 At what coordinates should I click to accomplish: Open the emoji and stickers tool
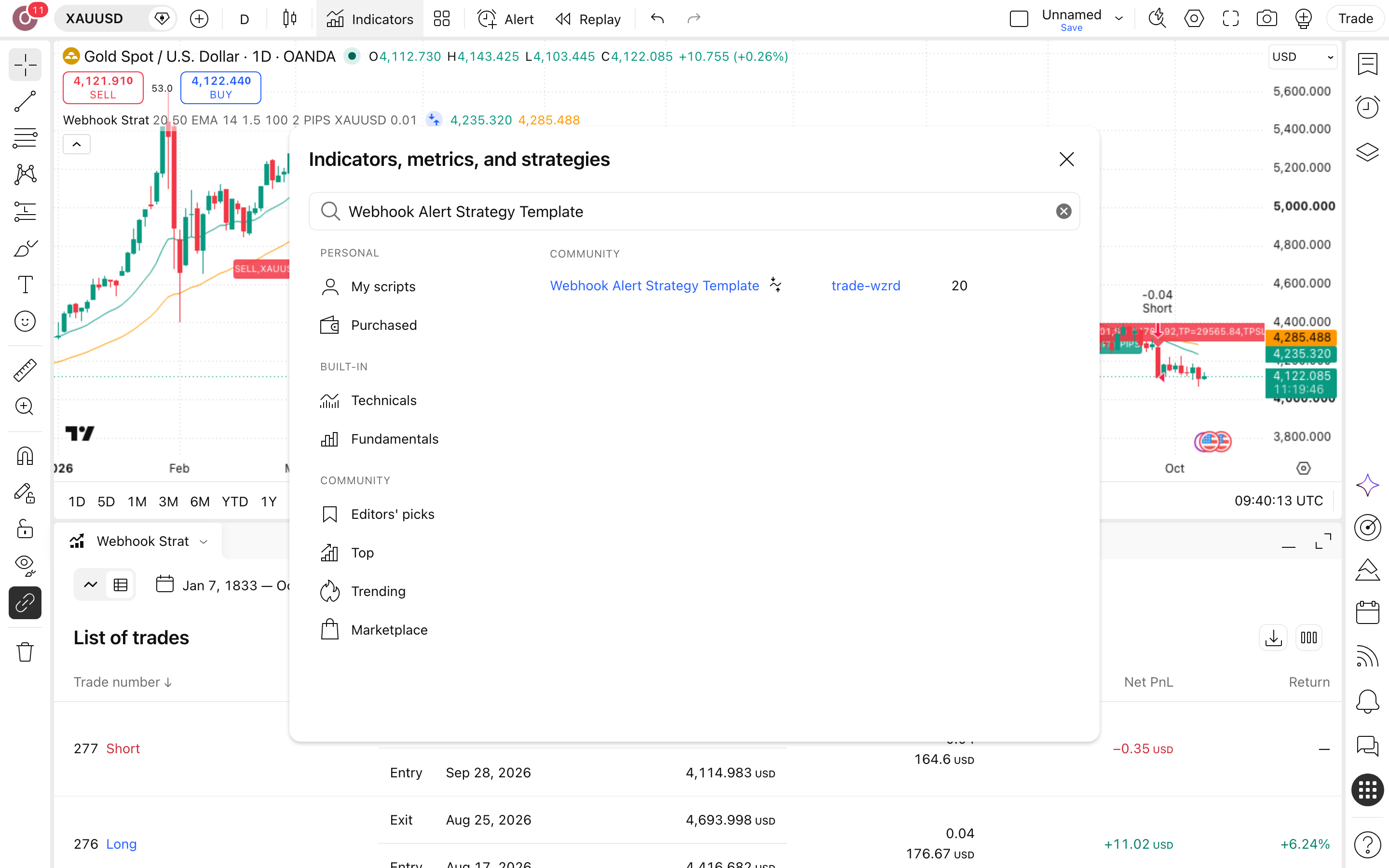click(x=25, y=322)
